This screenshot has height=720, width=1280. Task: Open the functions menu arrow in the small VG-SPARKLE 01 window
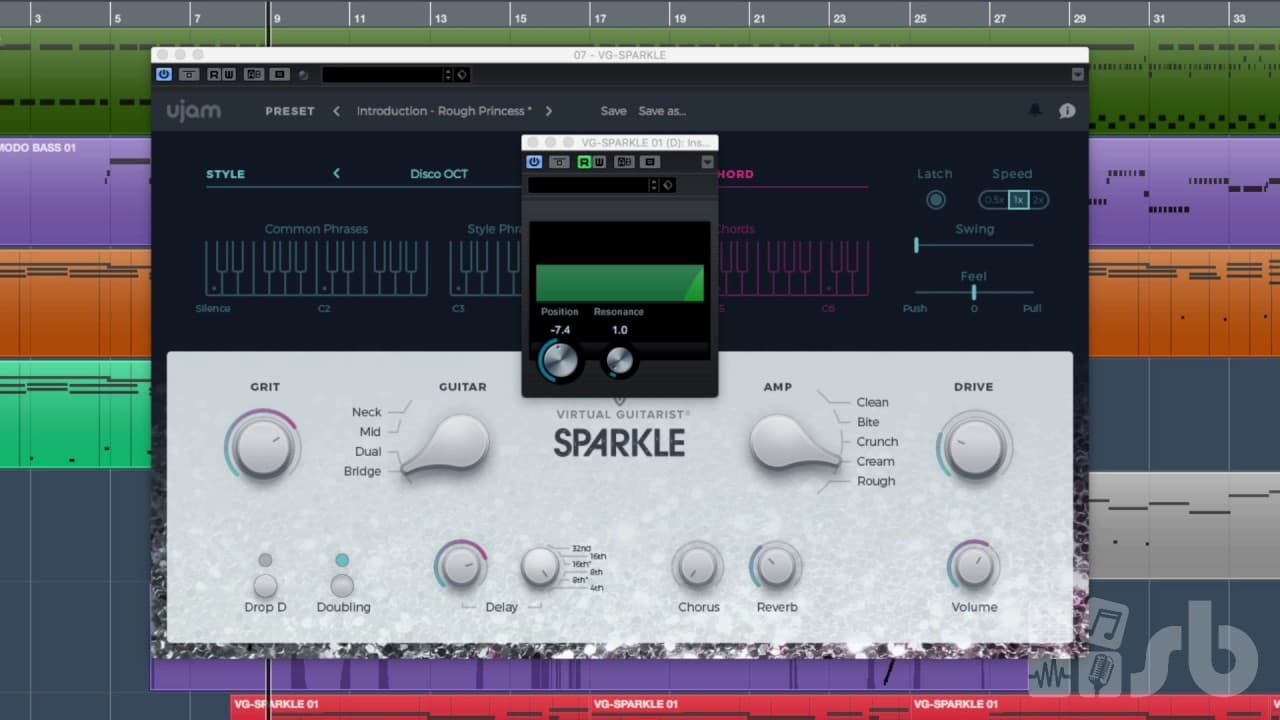coord(707,162)
